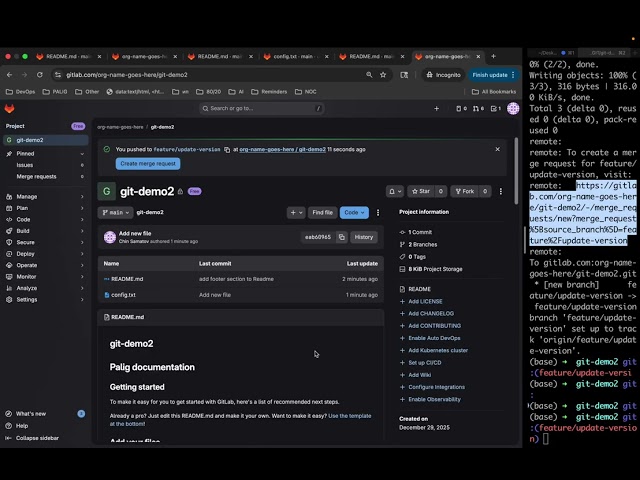The image size is (640, 480).
Task: Open Merge requests in the sidebar
Action: click(x=45, y=177)
